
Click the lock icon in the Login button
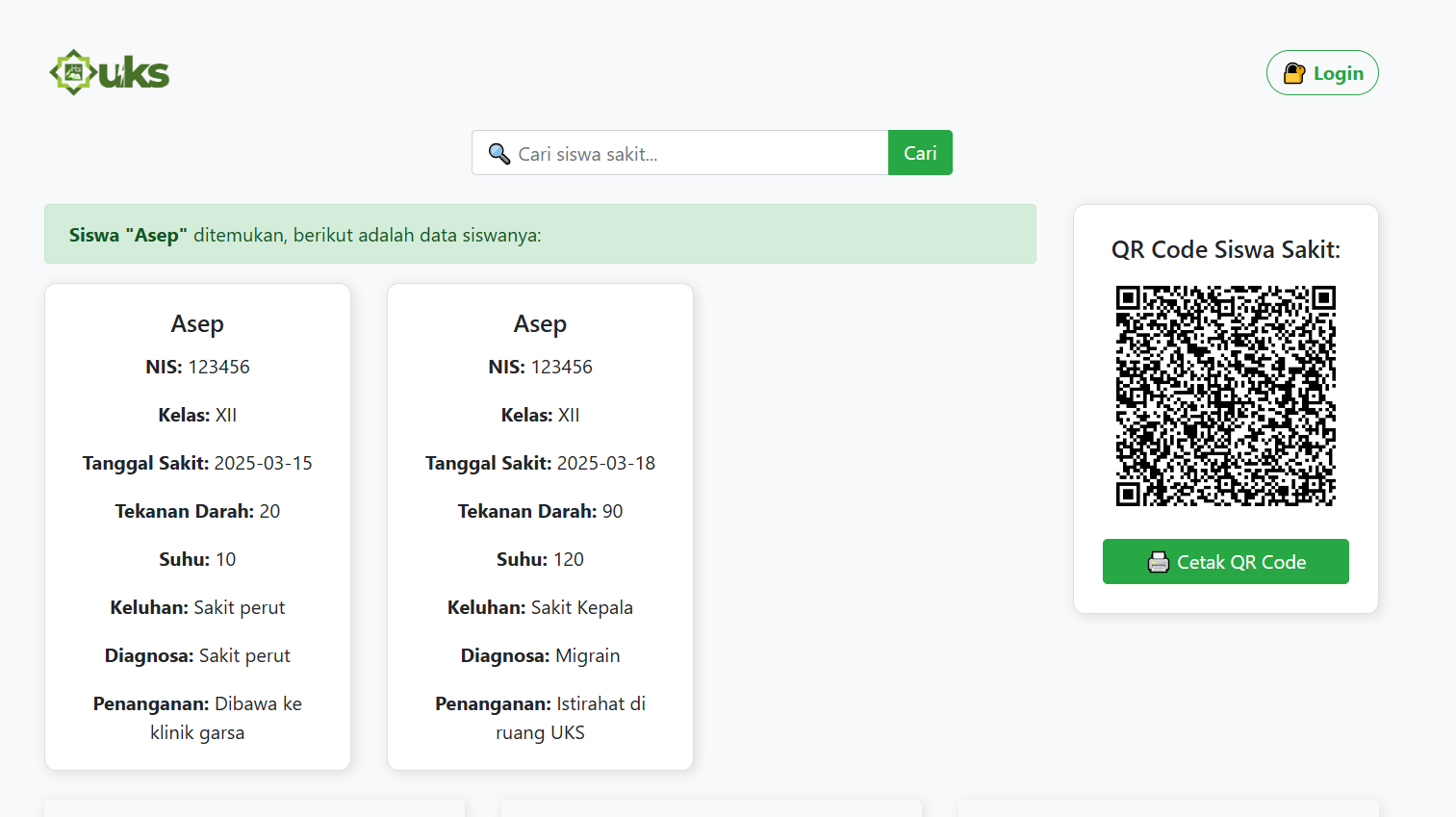[1294, 73]
